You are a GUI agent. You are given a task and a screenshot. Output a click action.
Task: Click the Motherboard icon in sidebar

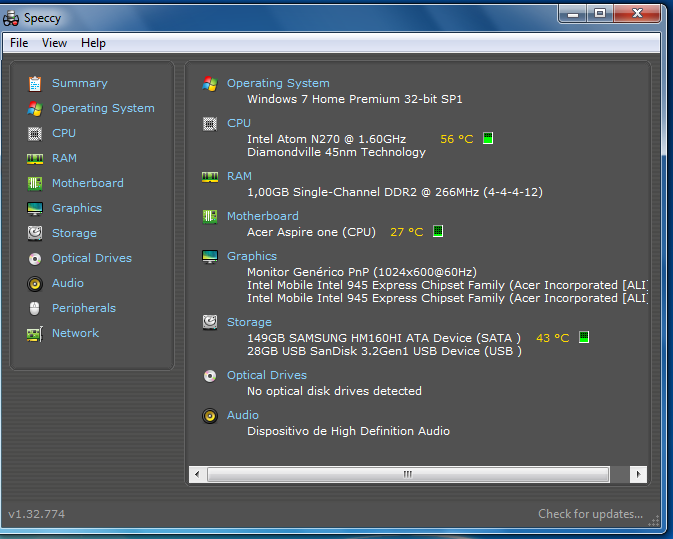[35, 184]
